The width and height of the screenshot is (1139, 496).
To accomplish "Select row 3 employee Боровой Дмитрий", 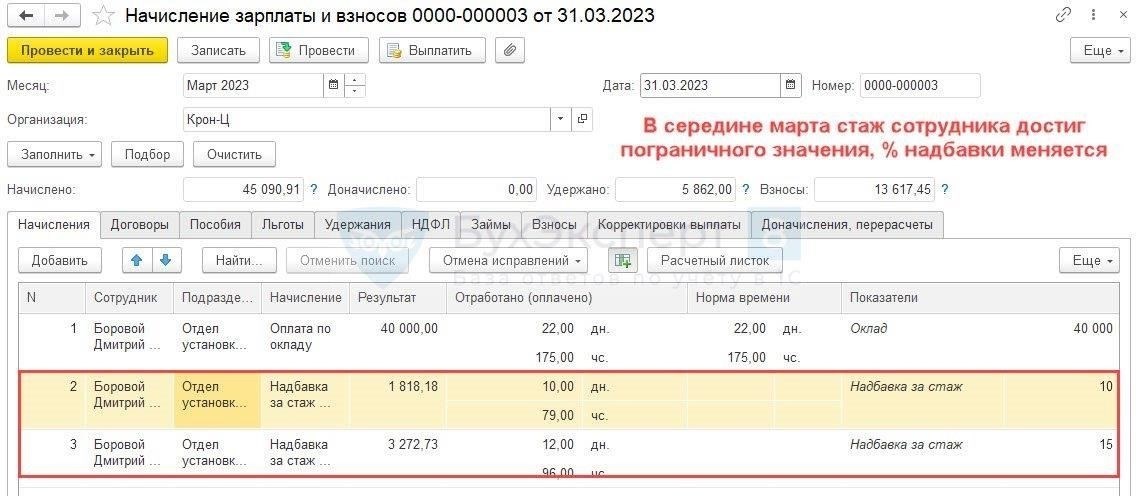I will coord(129,452).
